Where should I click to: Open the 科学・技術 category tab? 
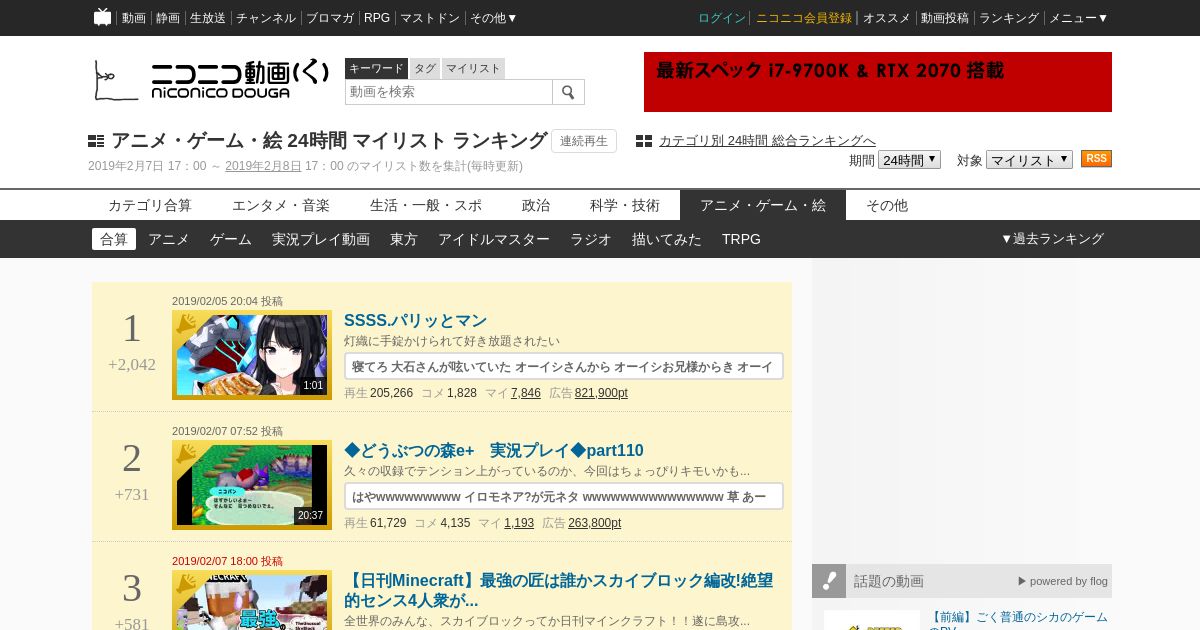[x=625, y=205]
